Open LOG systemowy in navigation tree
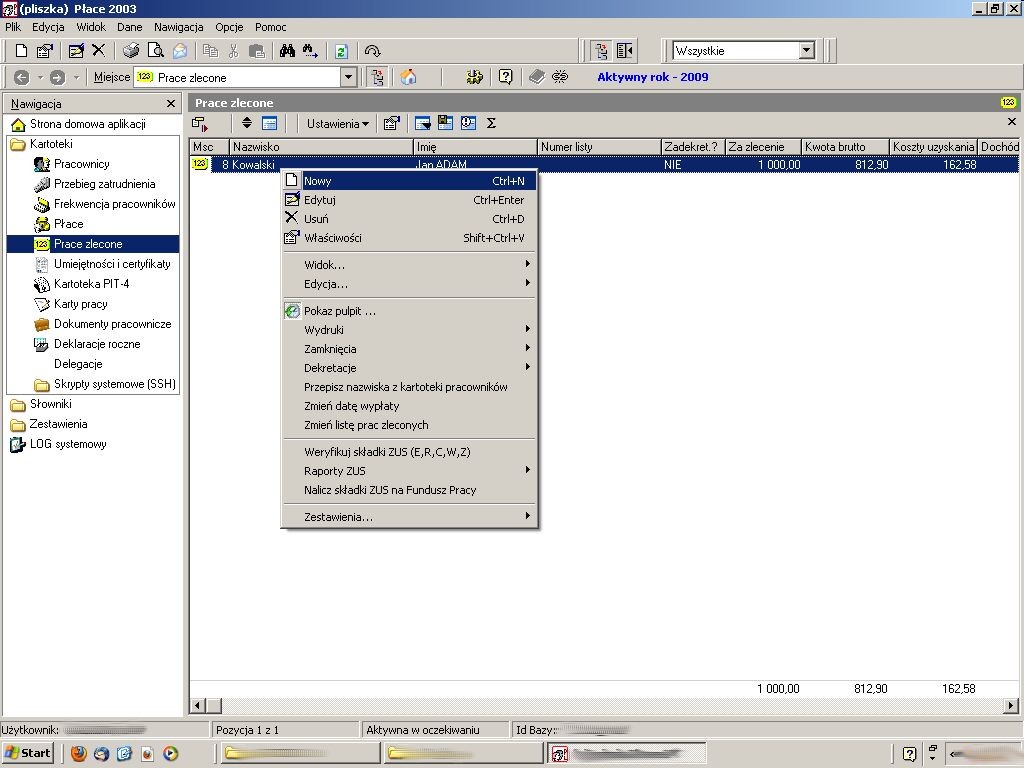The width and height of the screenshot is (1024, 768). [68, 444]
